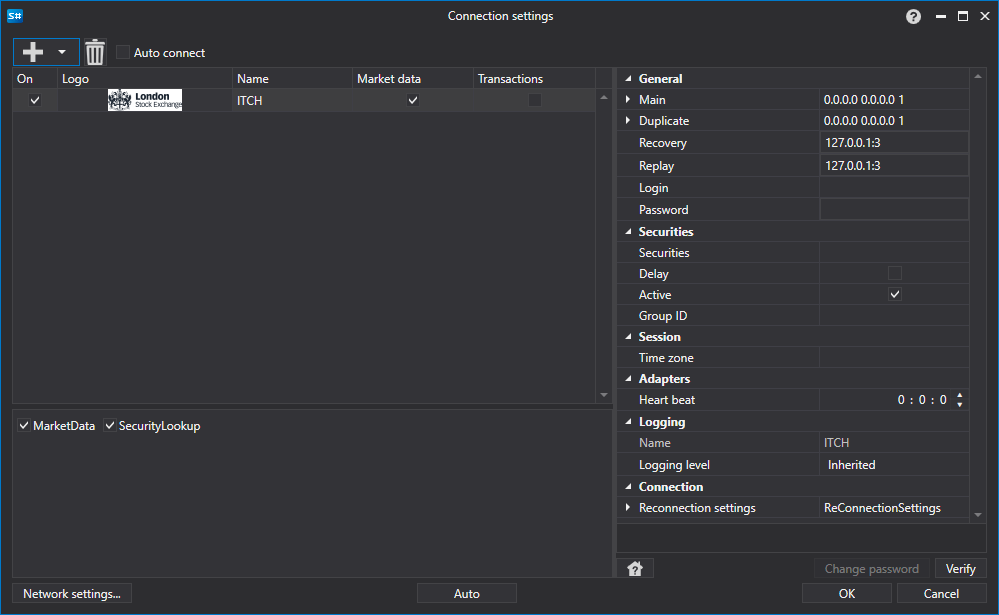Viewport: 999px width, 615px height.
Task: Click the Time zone value field
Action: coord(894,358)
